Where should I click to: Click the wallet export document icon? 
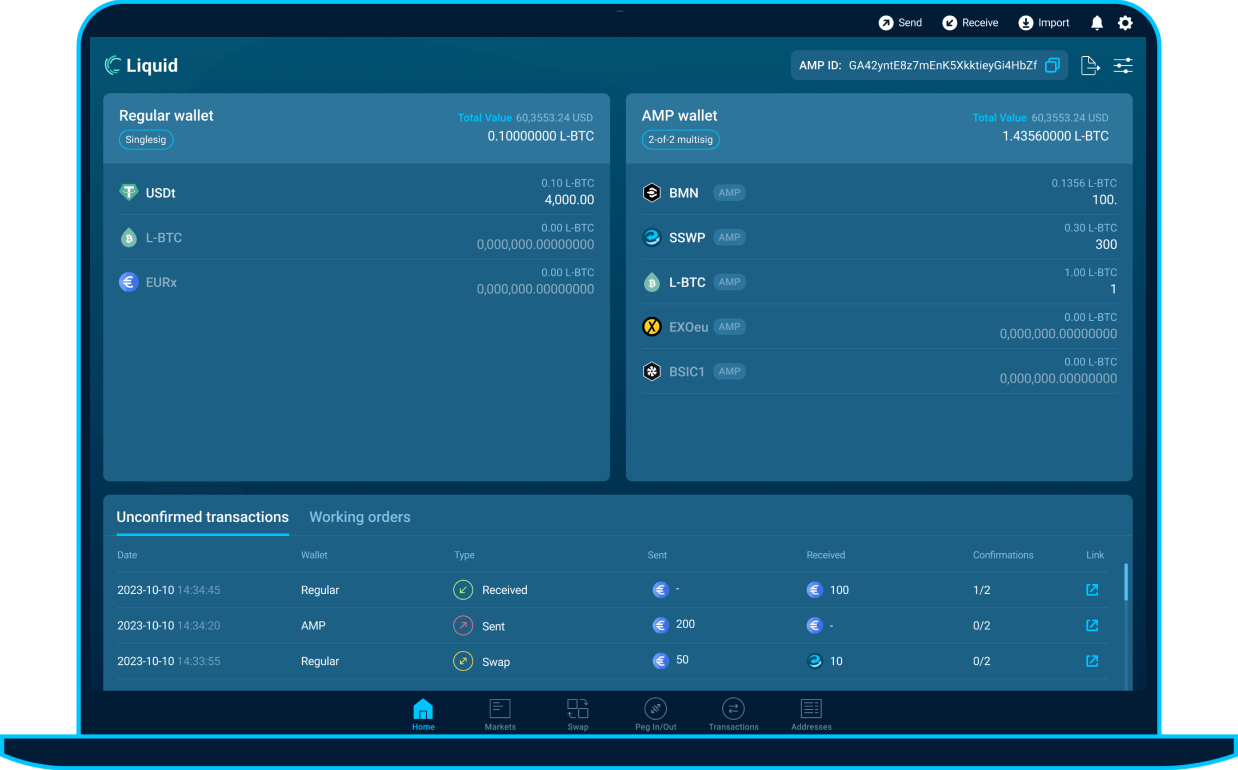tap(1090, 64)
